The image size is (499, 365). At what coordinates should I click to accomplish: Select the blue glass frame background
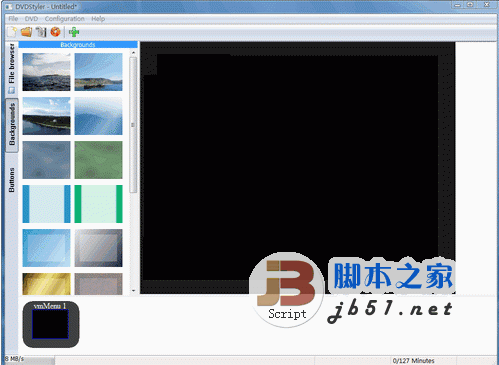[x=46, y=248]
